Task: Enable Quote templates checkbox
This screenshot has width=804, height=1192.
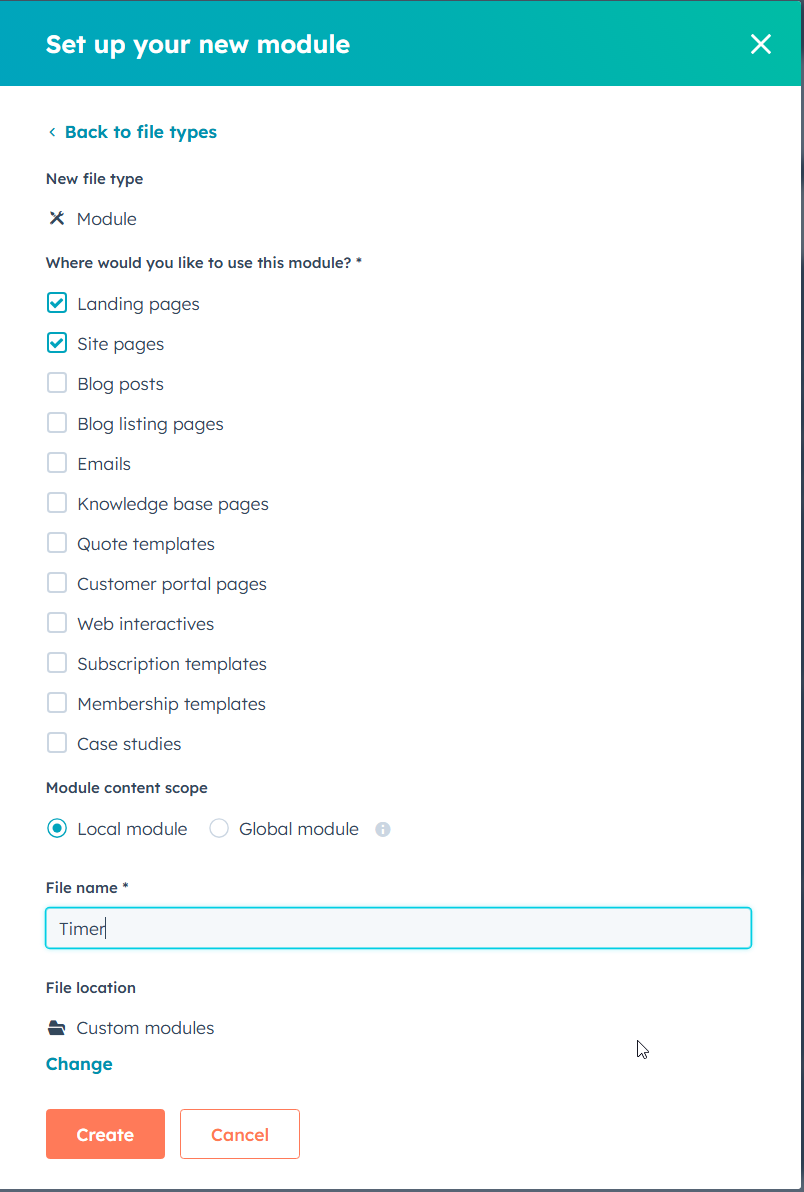Action: pyautogui.click(x=57, y=544)
